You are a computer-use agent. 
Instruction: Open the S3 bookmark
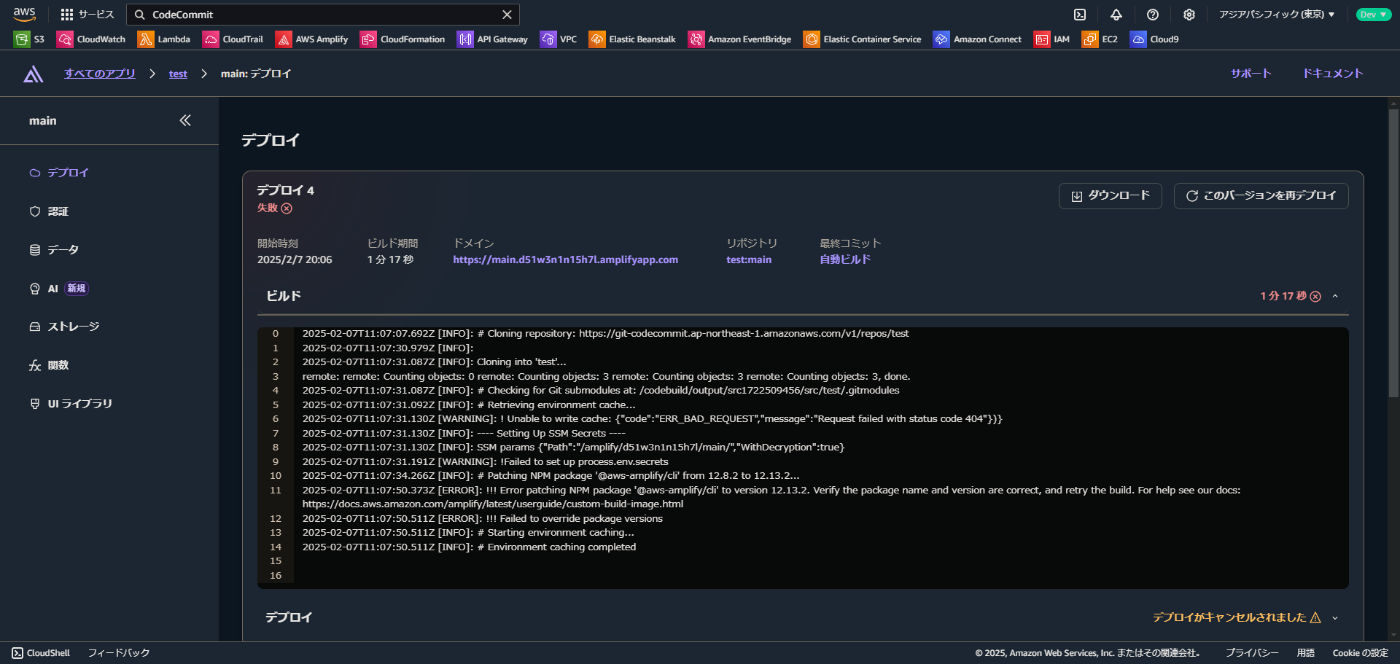pos(29,39)
